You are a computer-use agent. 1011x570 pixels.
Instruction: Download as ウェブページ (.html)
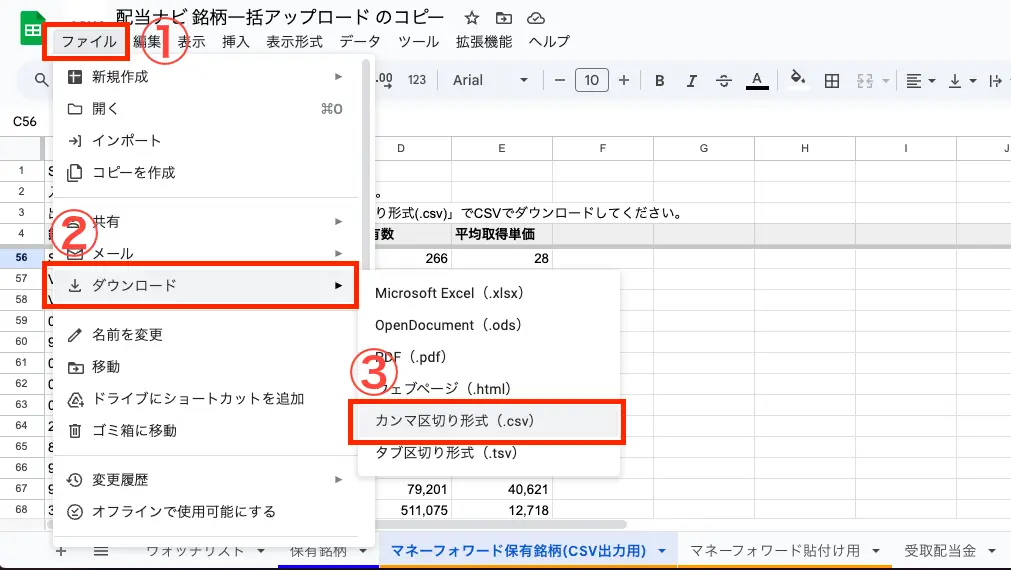[x=489, y=389]
